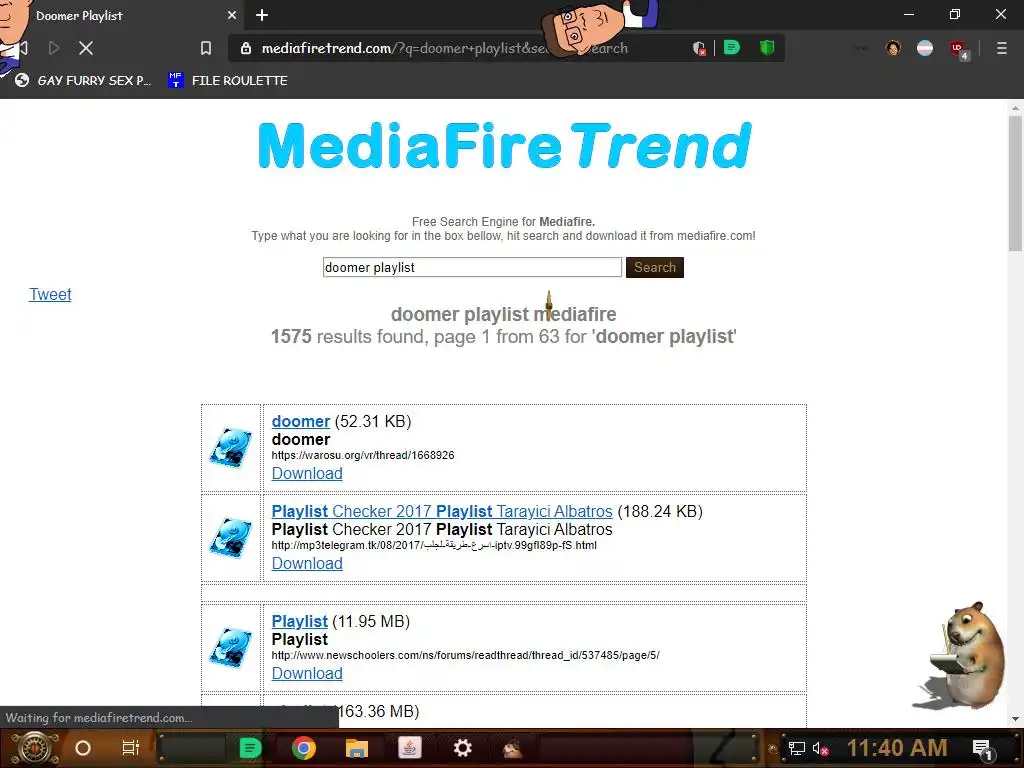This screenshot has height=768, width=1024.
Task: Click the 'doomer playlist mediafire' heading
Action: tap(504, 314)
